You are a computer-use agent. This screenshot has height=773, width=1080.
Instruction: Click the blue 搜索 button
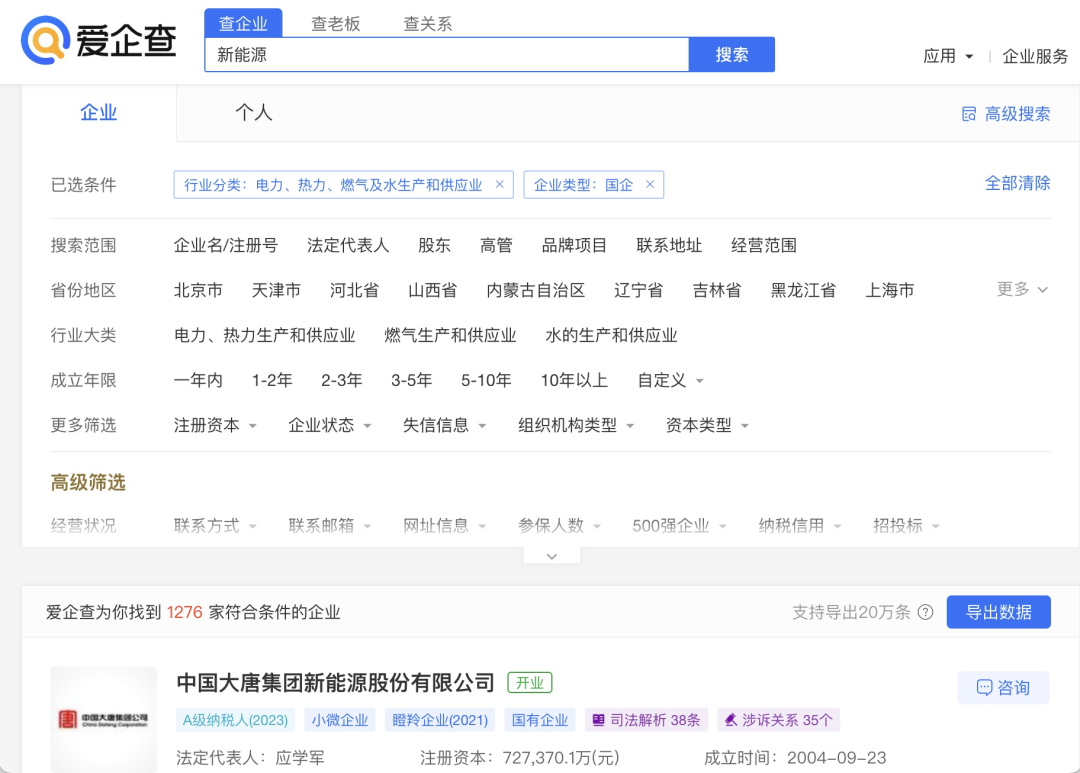731,55
